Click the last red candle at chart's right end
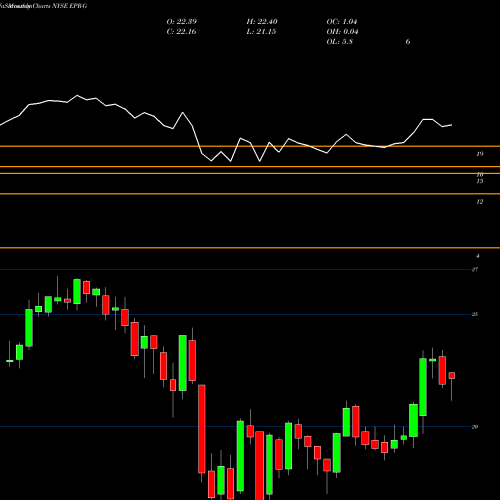This screenshot has height=500, width=500. (x=452, y=376)
